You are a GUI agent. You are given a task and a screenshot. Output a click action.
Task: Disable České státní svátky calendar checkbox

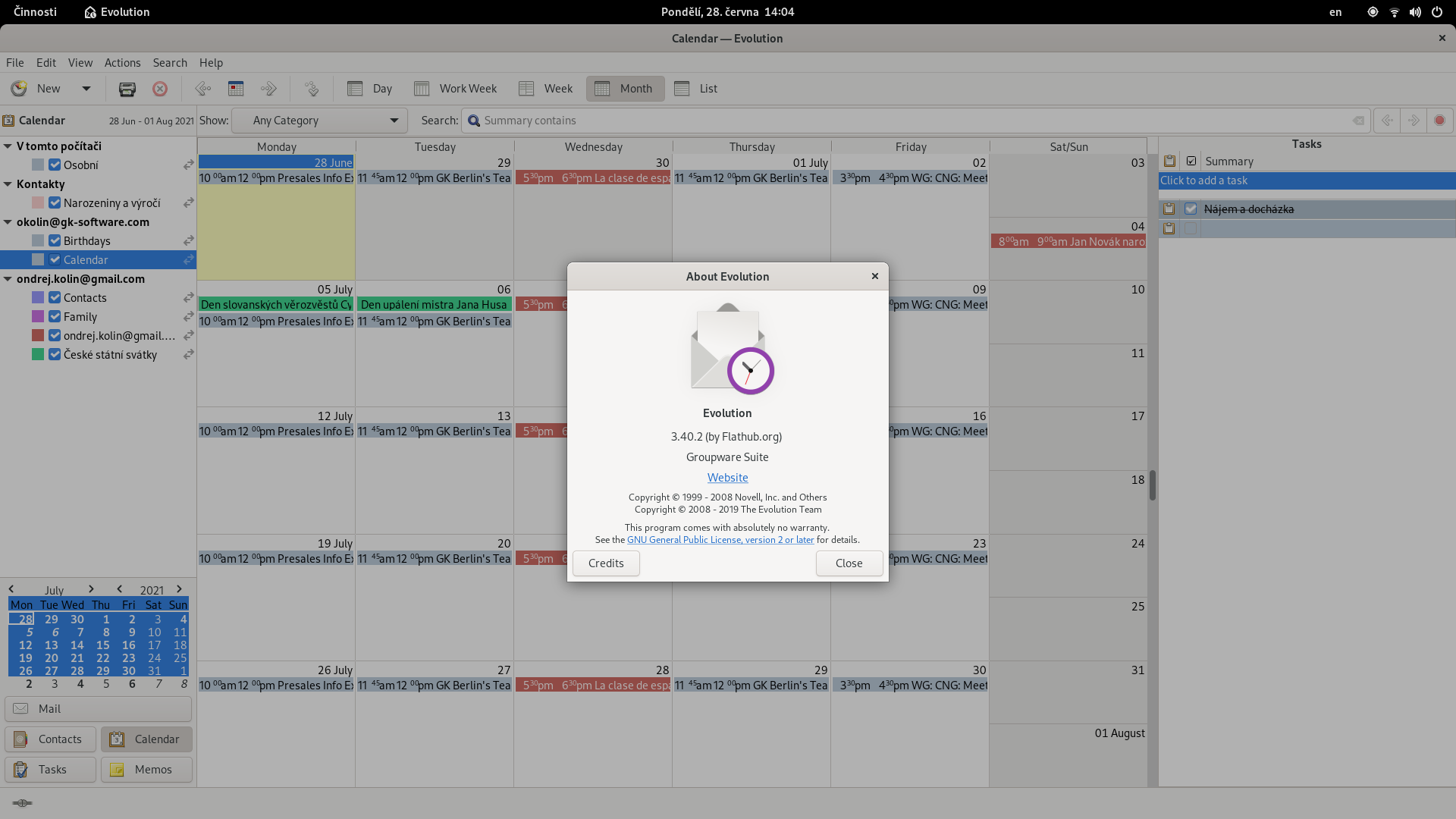tap(55, 354)
